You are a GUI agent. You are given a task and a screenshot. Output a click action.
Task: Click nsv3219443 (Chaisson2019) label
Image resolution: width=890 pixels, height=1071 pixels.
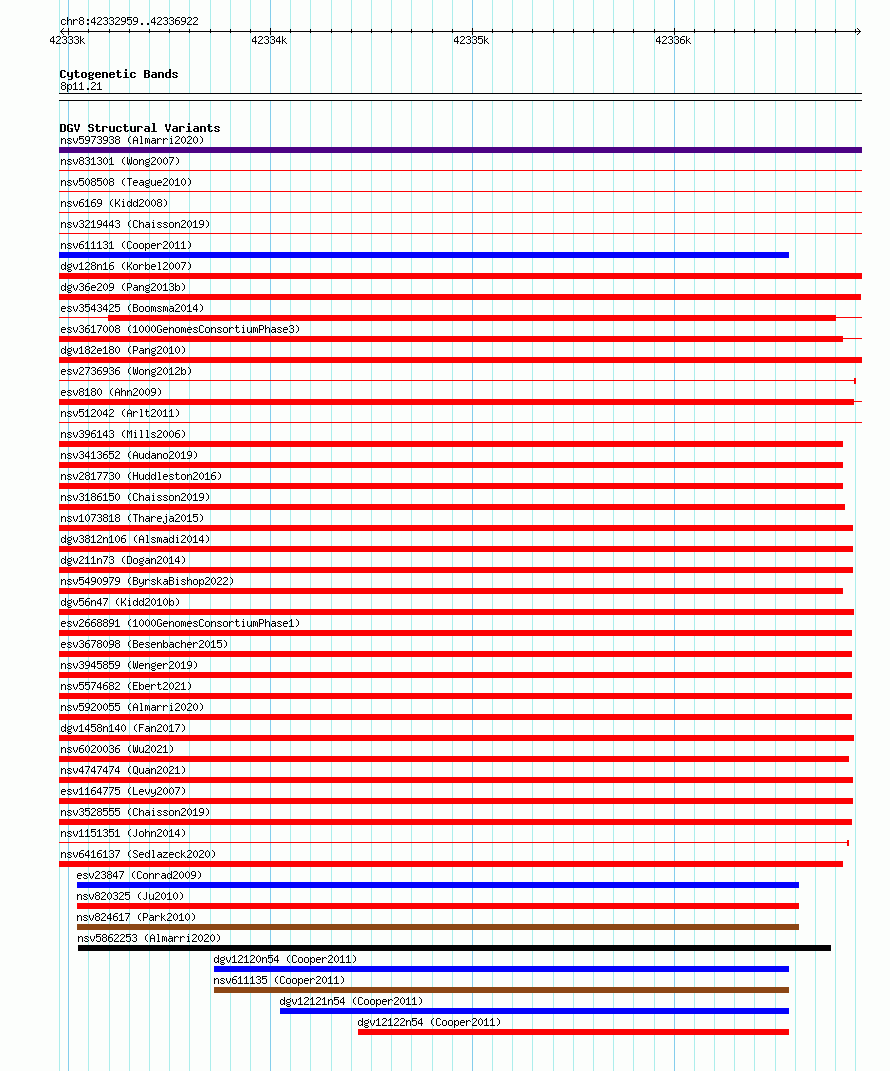pyautogui.click(x=135, y=224)
